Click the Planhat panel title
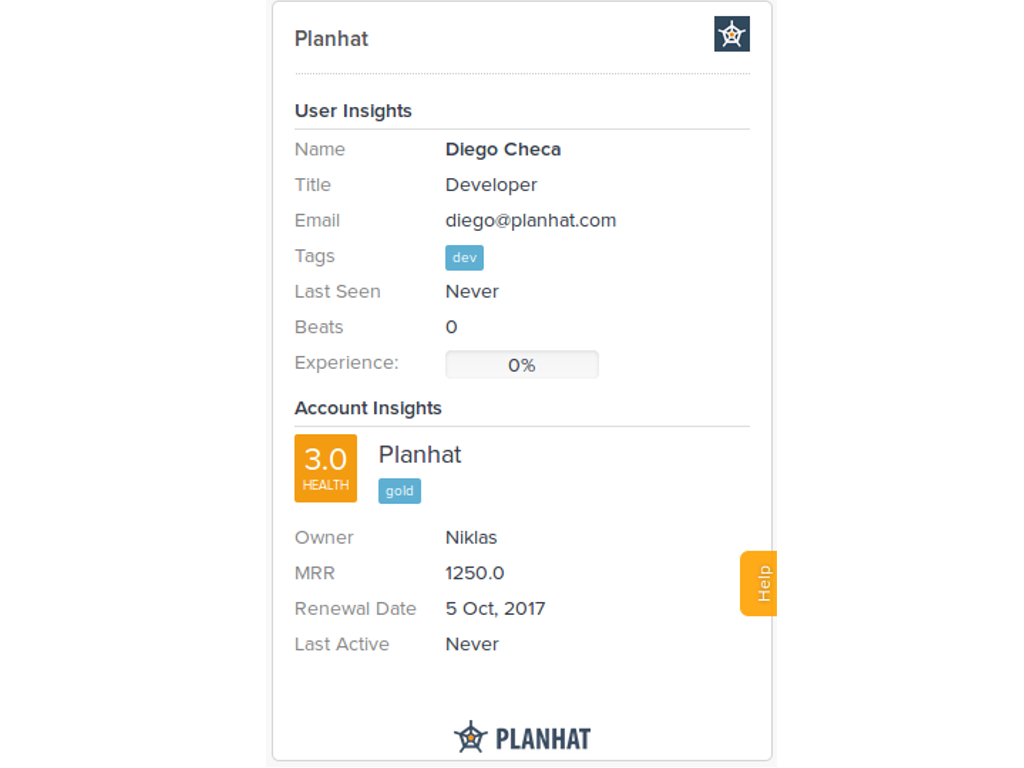 331,39
